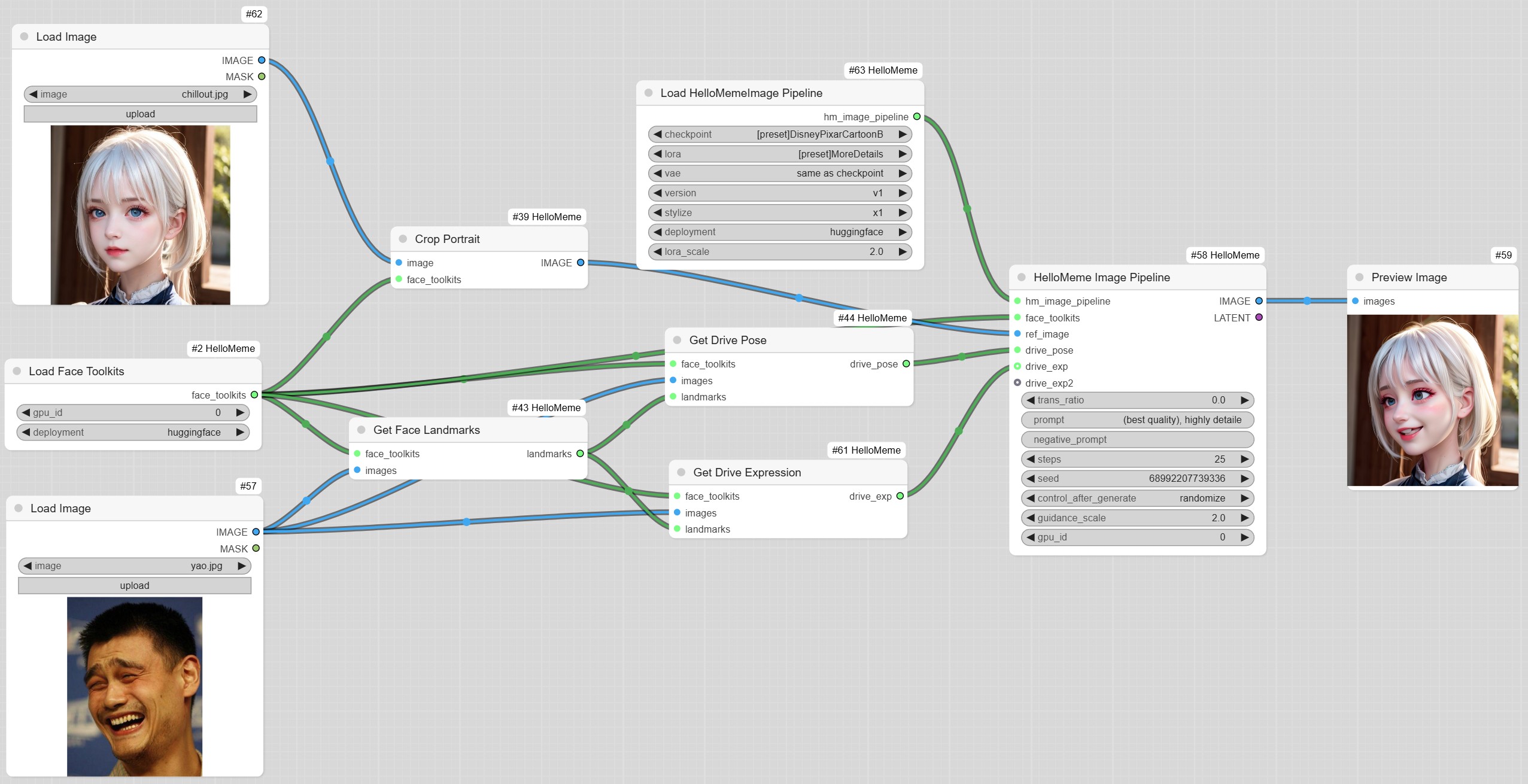
Task: Click the #2 HelloMeme node badge
Action: tap(223, 348)
